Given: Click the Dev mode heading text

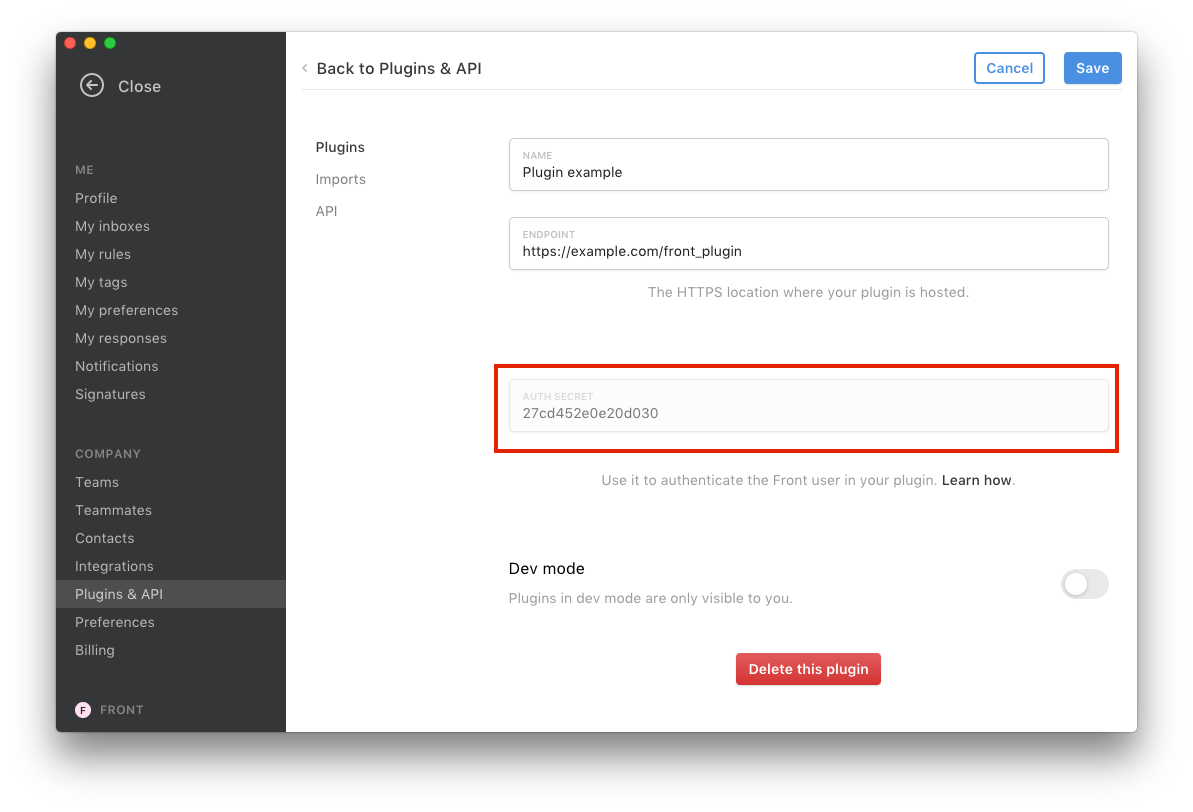Looking at the screenshot, I should pos(546,568).
